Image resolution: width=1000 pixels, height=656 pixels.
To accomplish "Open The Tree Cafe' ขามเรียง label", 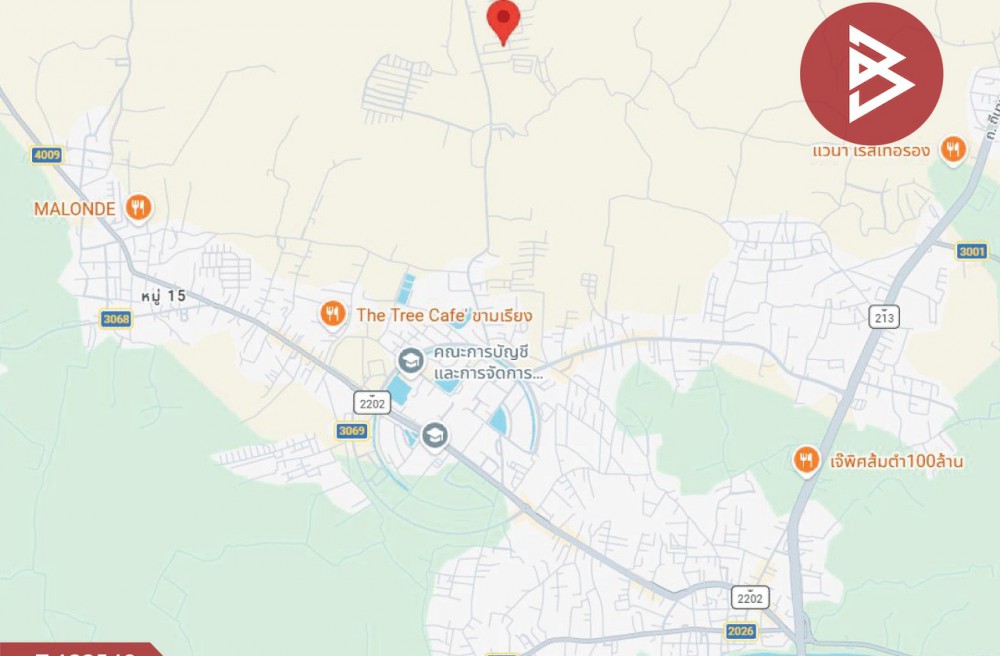I will click(444, 315).
